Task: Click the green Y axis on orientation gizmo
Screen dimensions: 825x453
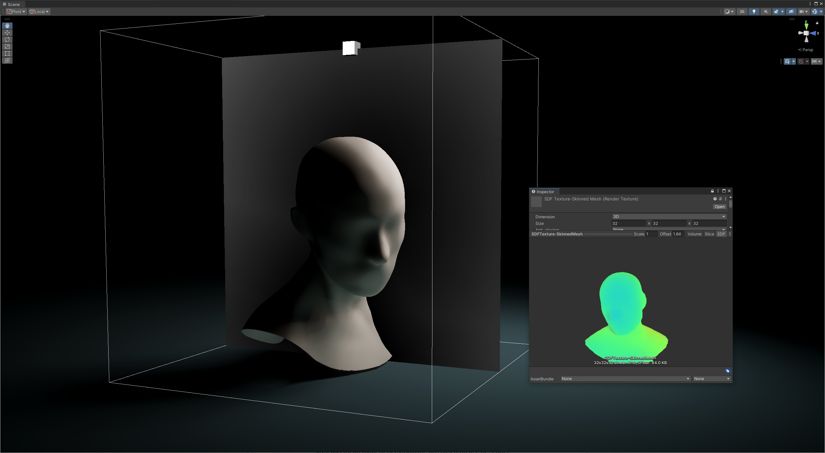Action: coord(806,24)
